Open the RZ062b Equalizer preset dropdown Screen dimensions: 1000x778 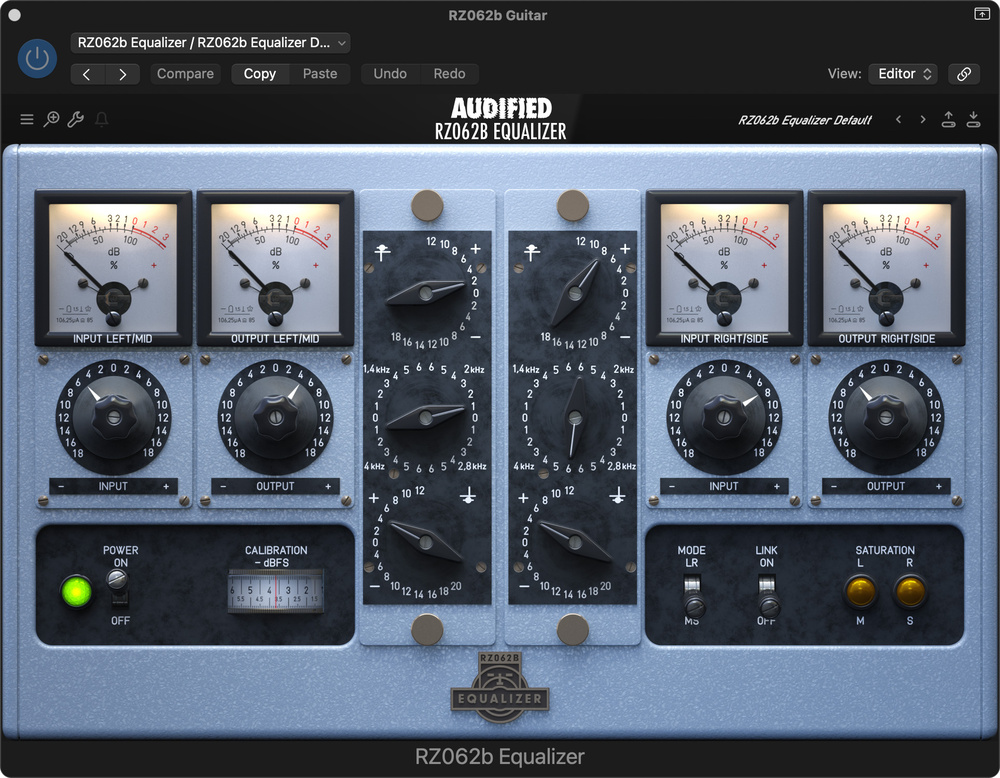click(x=210, y=42)
